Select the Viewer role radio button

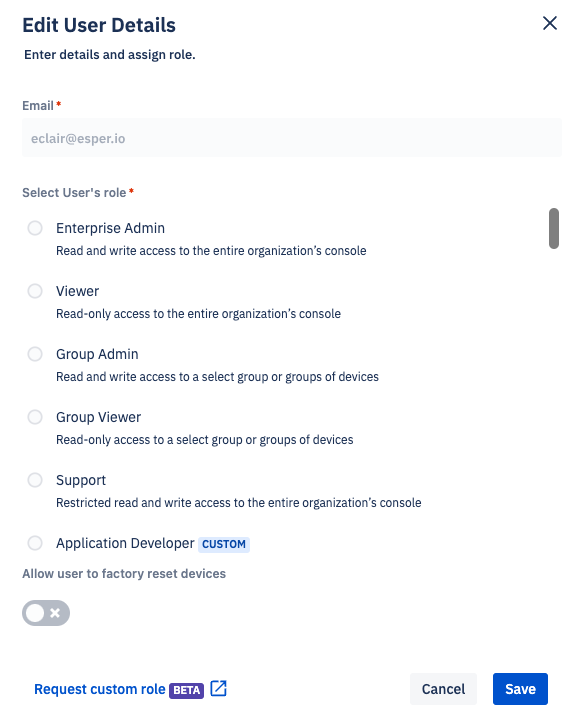tap(35, 291)
